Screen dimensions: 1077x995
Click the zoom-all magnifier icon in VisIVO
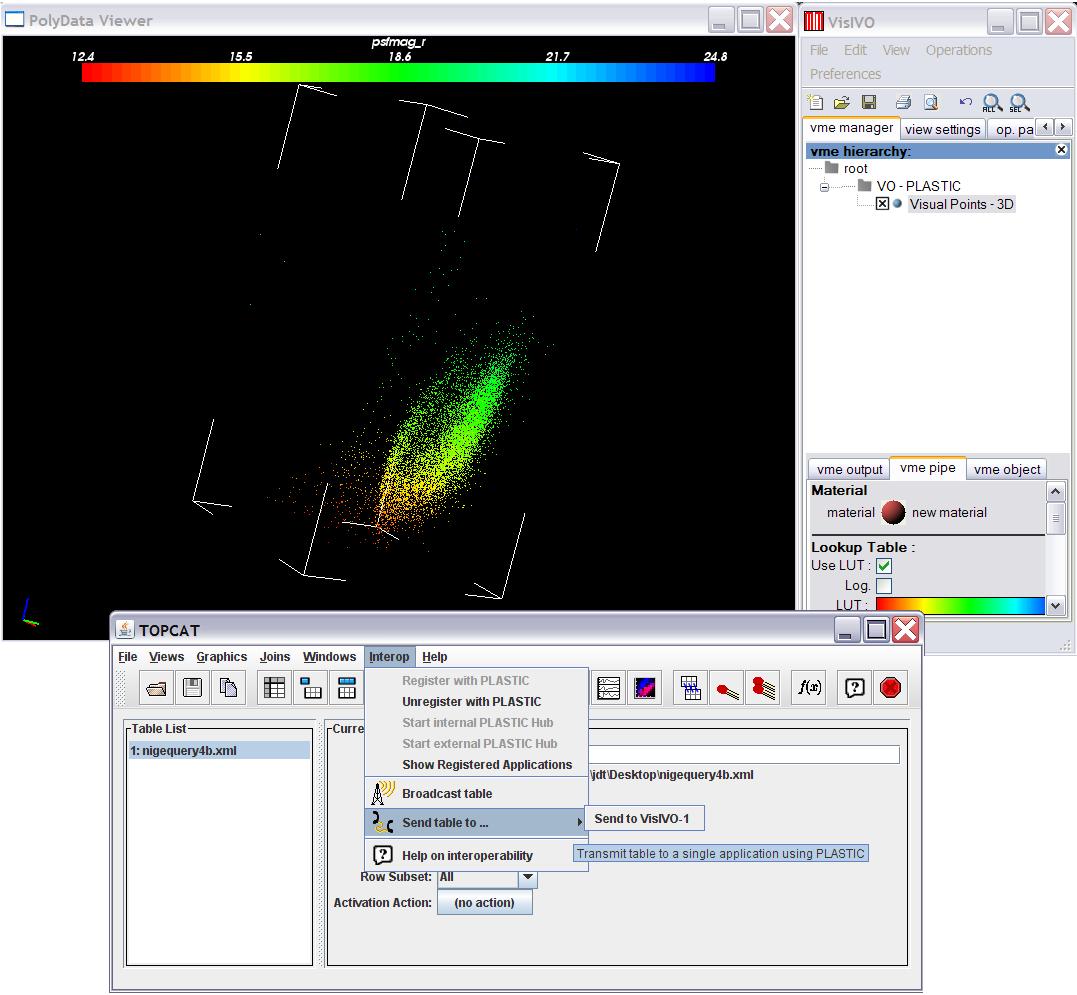[992, 102]
